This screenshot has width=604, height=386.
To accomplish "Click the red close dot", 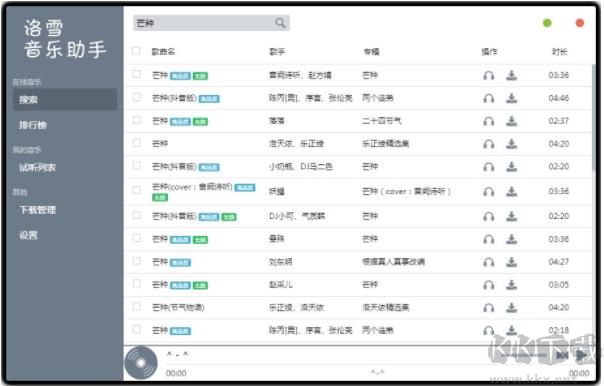I will click(x=580, y=23).
